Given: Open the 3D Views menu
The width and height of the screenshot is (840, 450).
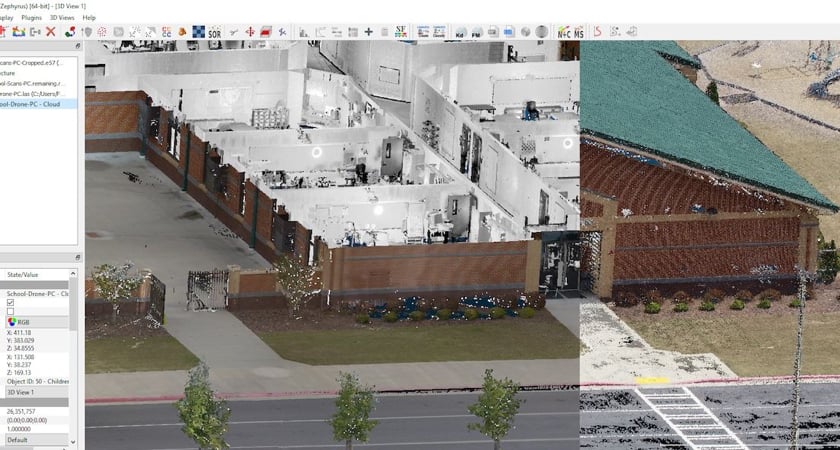Looking at the screenshot, I should 61,17.
